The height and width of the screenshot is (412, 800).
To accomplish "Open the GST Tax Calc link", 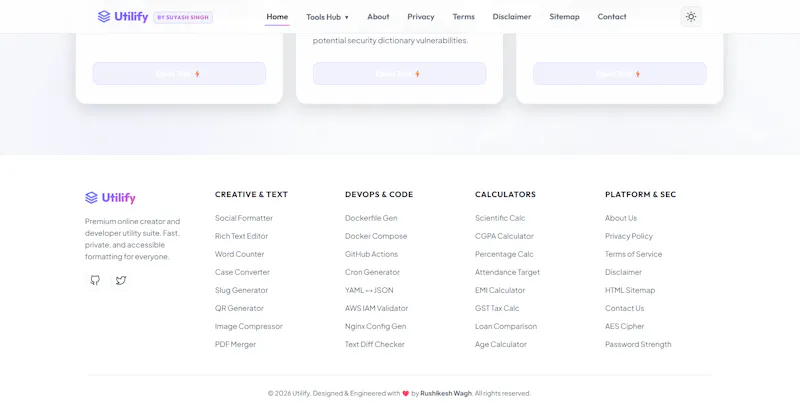I will pos(497,308).
